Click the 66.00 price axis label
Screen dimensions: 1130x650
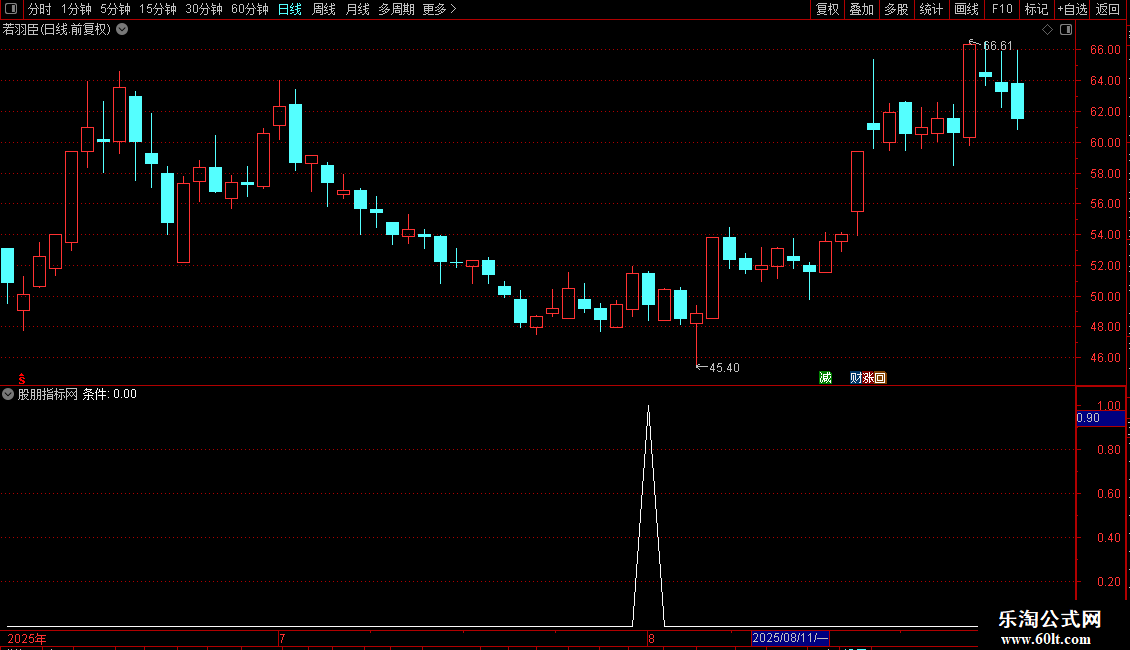pos(1105,50)
